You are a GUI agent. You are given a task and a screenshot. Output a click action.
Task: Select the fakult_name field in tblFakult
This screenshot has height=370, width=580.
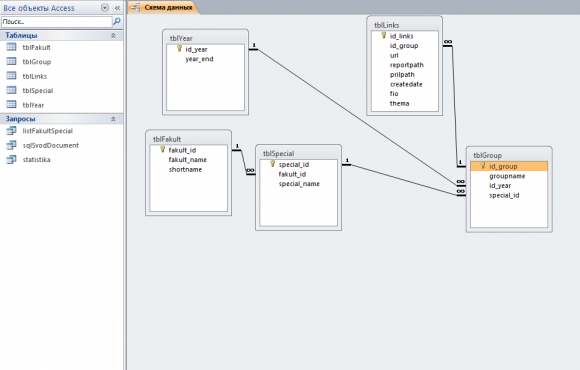188,160
